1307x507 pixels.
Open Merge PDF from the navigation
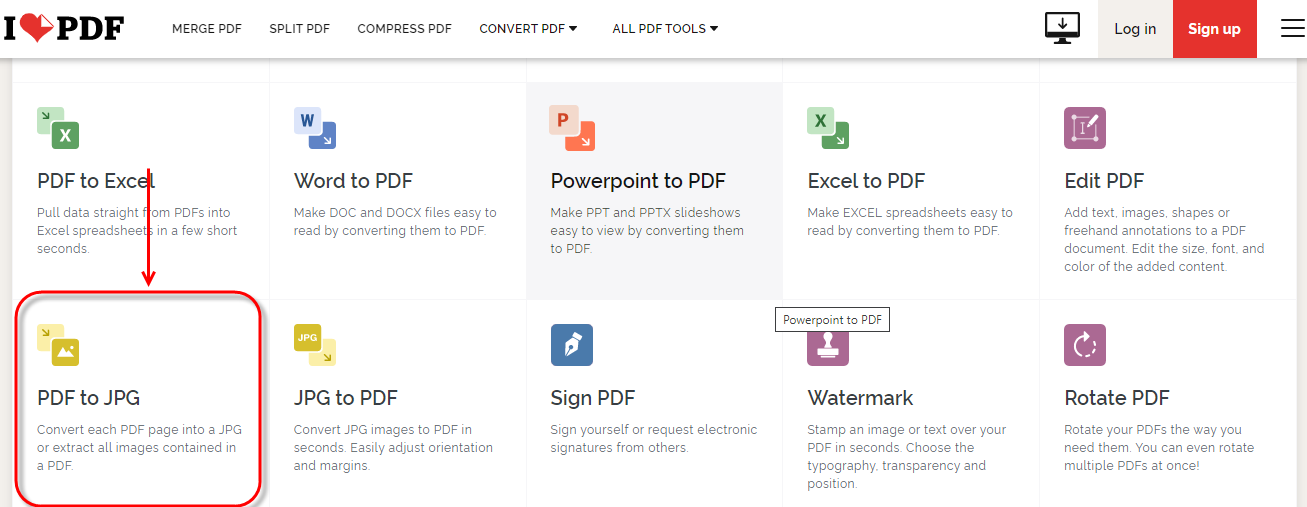207,29
